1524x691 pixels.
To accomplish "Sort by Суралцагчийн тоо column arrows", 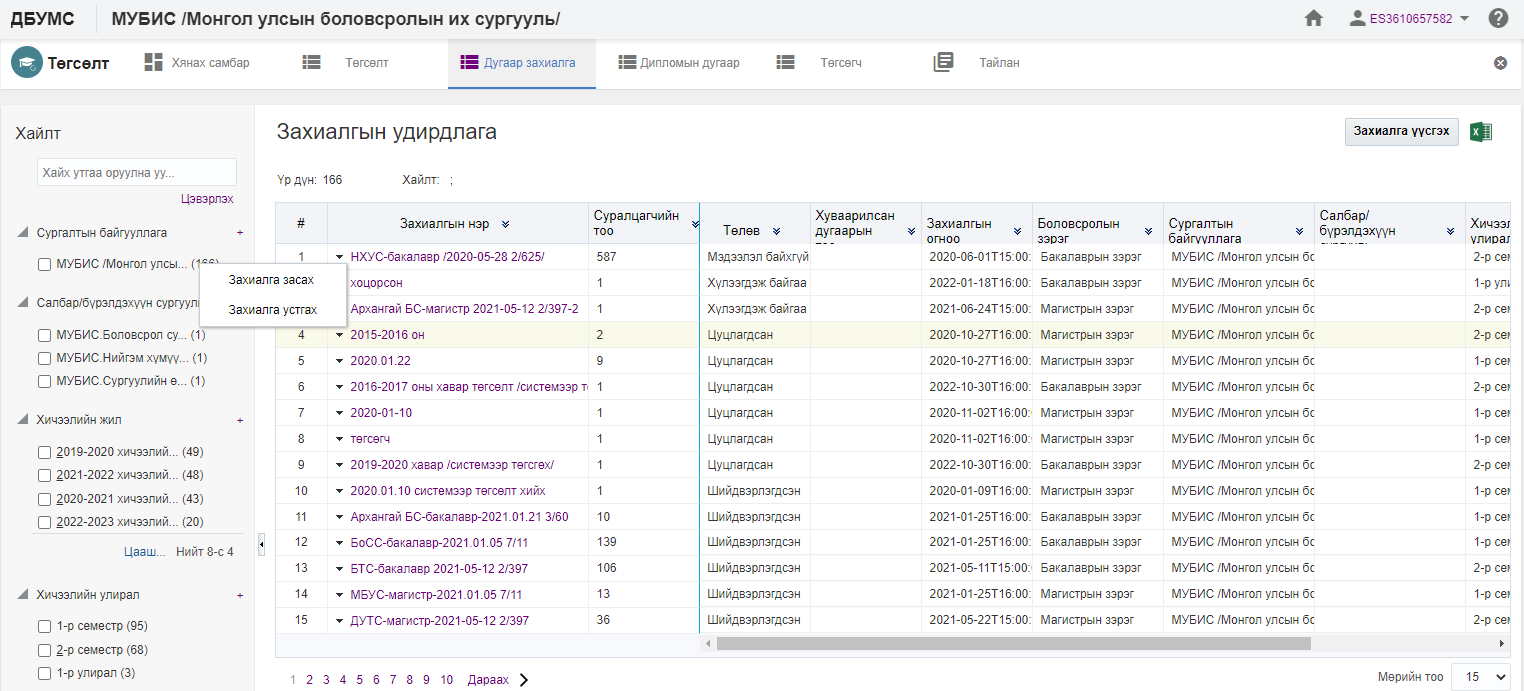I will coord(694,224).
